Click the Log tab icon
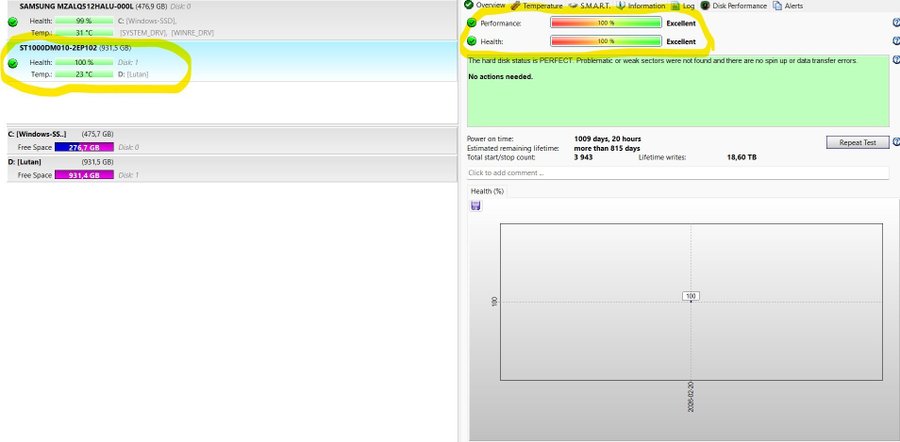The height and width of the screenshot is (442, 900). click(675, 6)
